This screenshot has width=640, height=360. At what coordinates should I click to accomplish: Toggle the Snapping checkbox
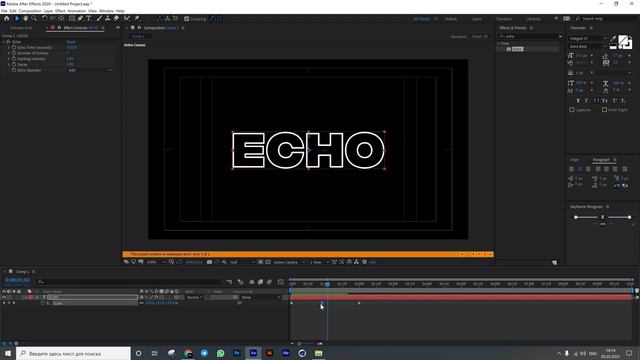pos(187,19)
